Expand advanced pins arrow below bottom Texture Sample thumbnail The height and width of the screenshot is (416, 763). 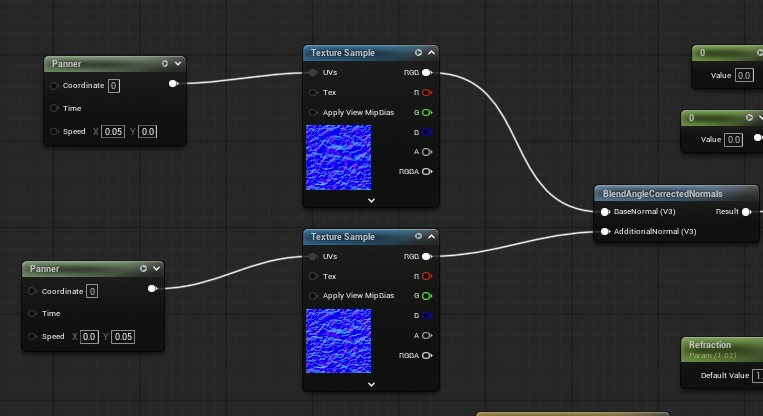click(371, 384)
